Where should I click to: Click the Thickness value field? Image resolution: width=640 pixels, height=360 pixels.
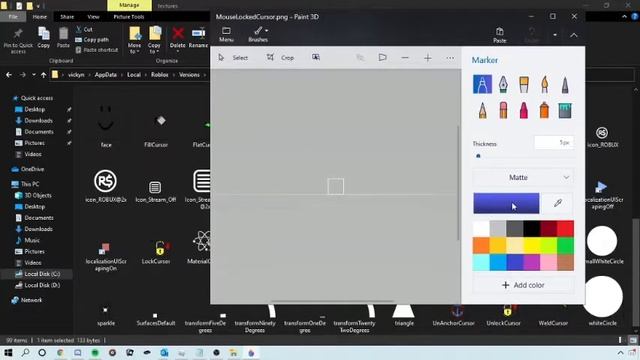coord(554,142)
